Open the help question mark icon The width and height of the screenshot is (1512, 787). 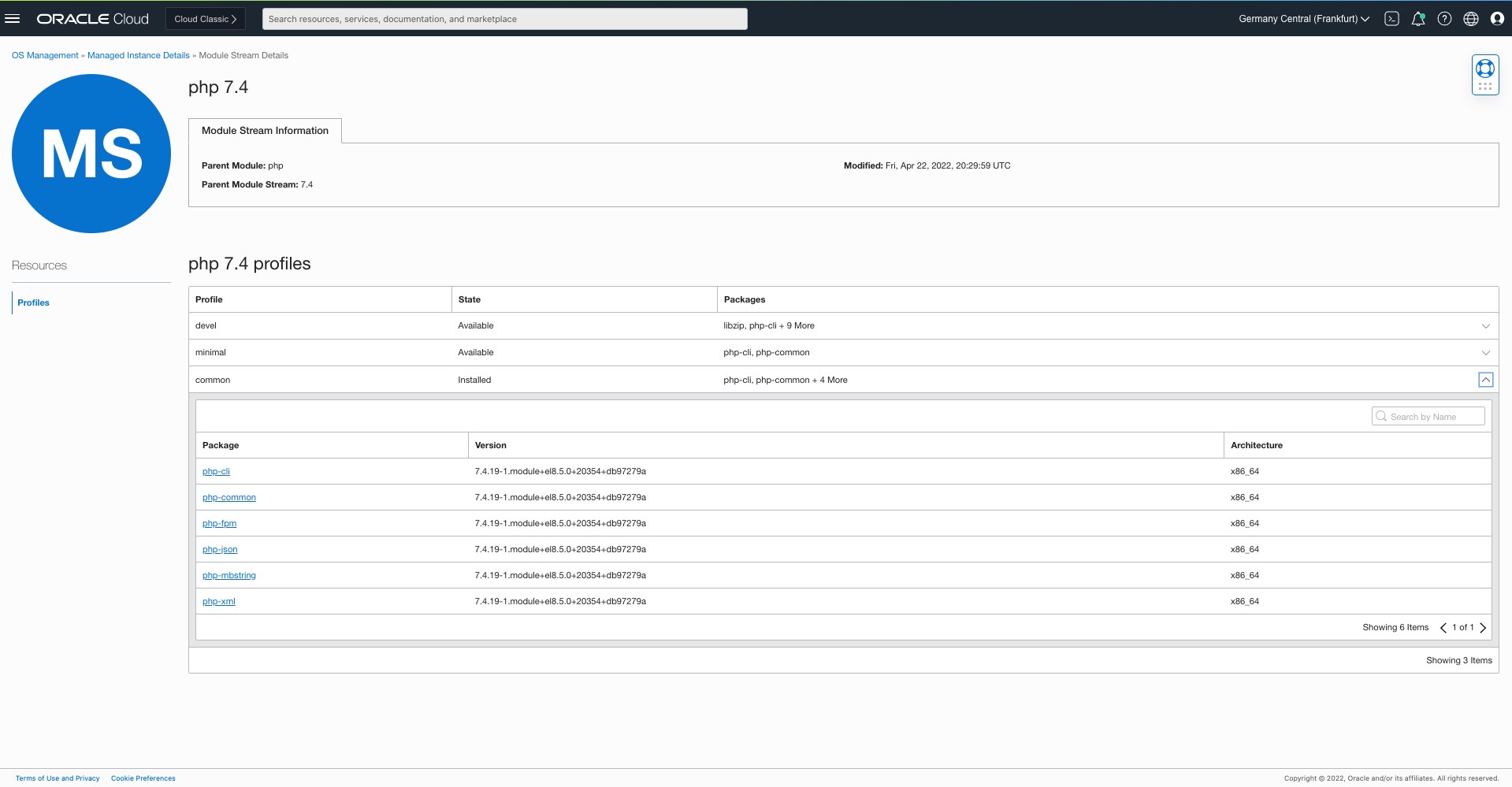(1444, 19)
